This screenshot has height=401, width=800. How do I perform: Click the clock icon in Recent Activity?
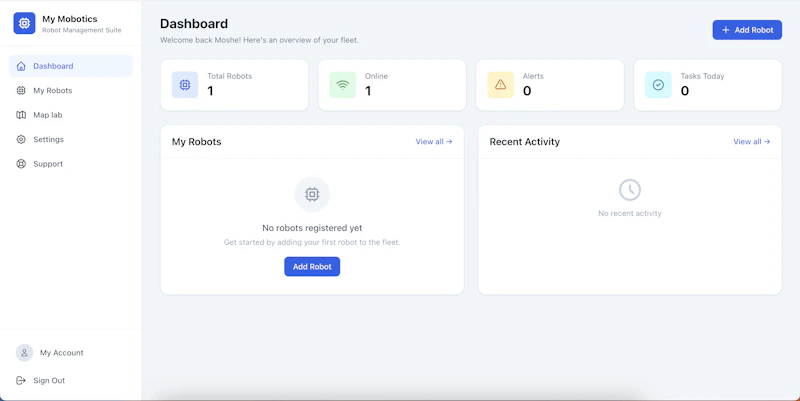630,190
